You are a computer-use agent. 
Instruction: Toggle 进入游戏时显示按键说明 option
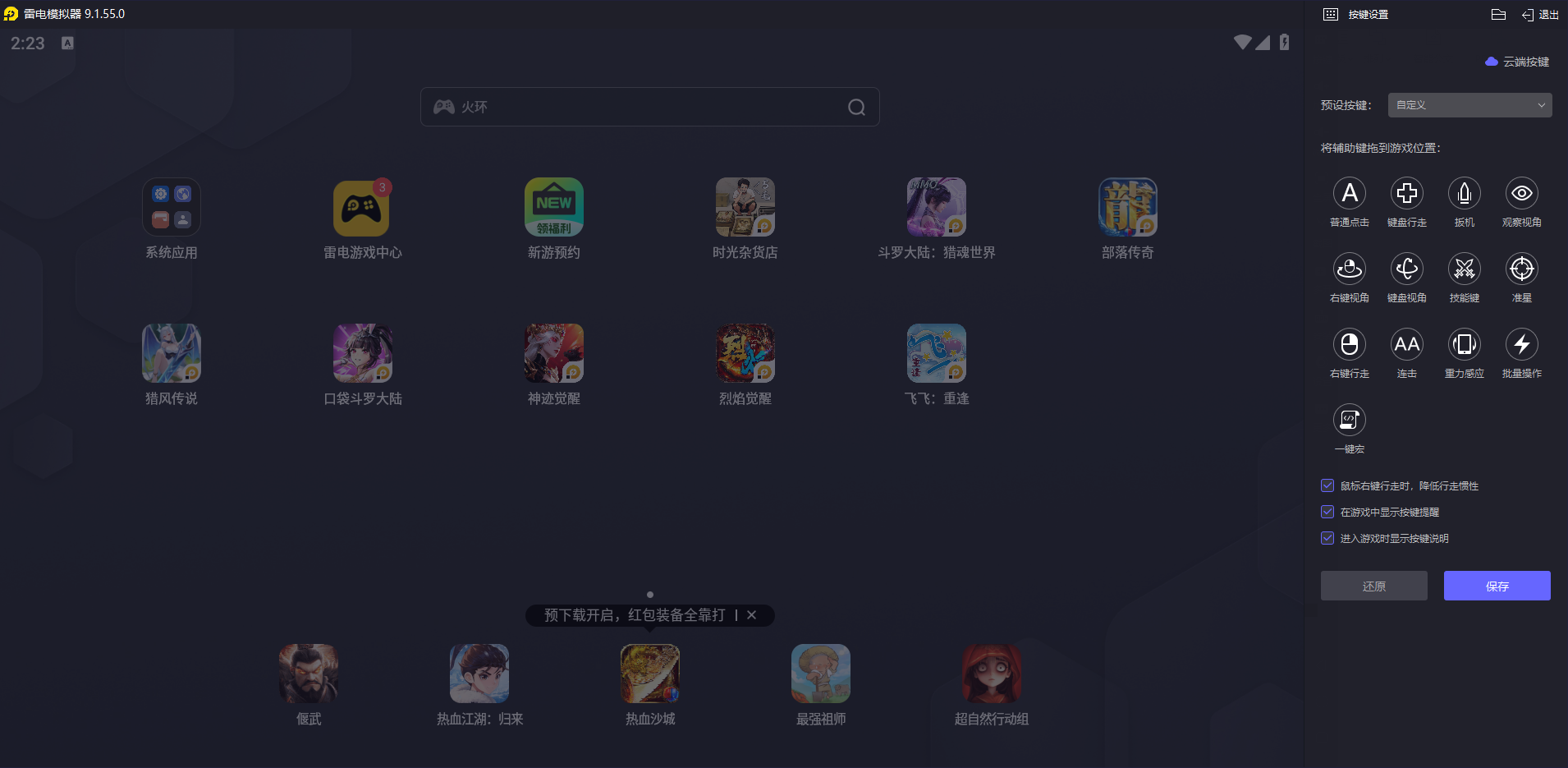click(x=1327, y=538)
